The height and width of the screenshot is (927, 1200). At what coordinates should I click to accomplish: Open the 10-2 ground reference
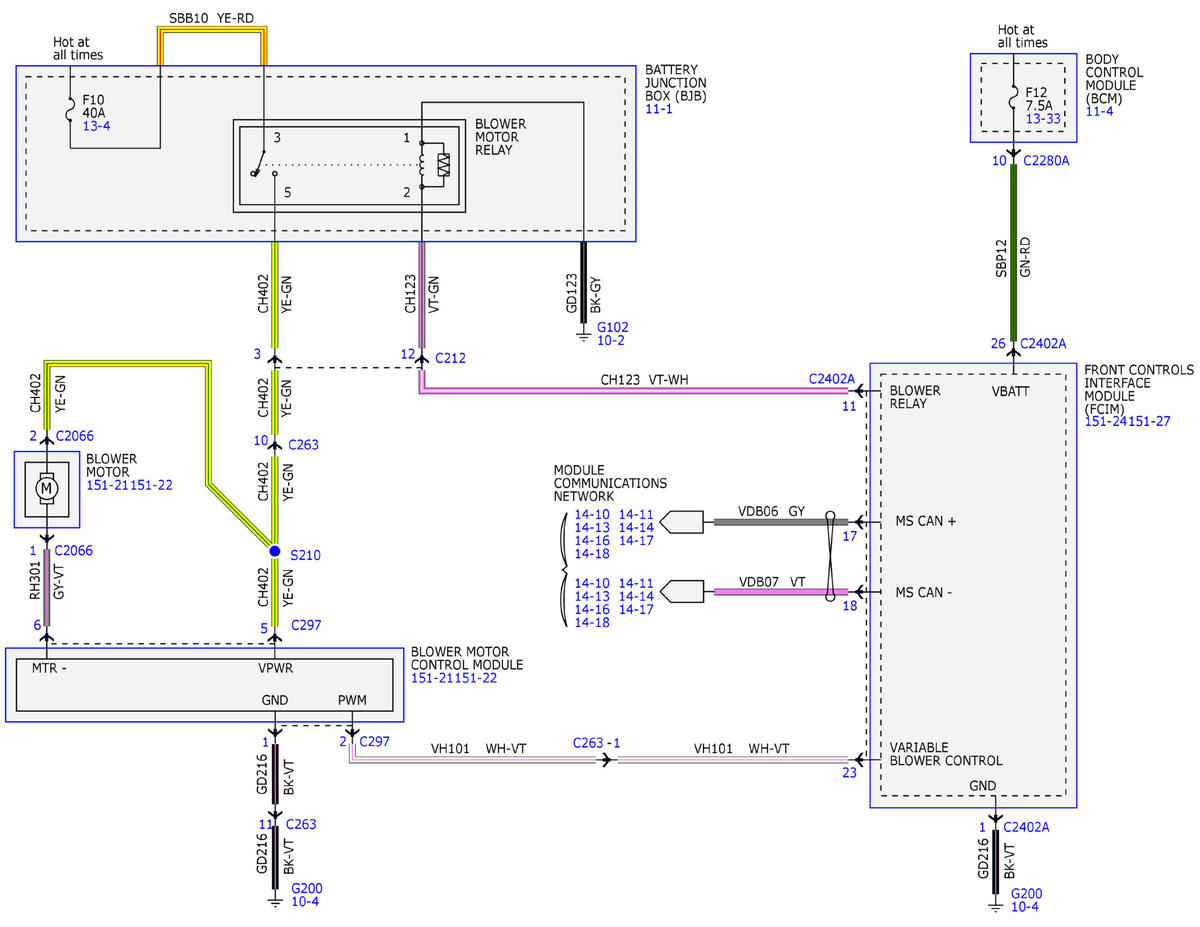[x=609, y=341]
